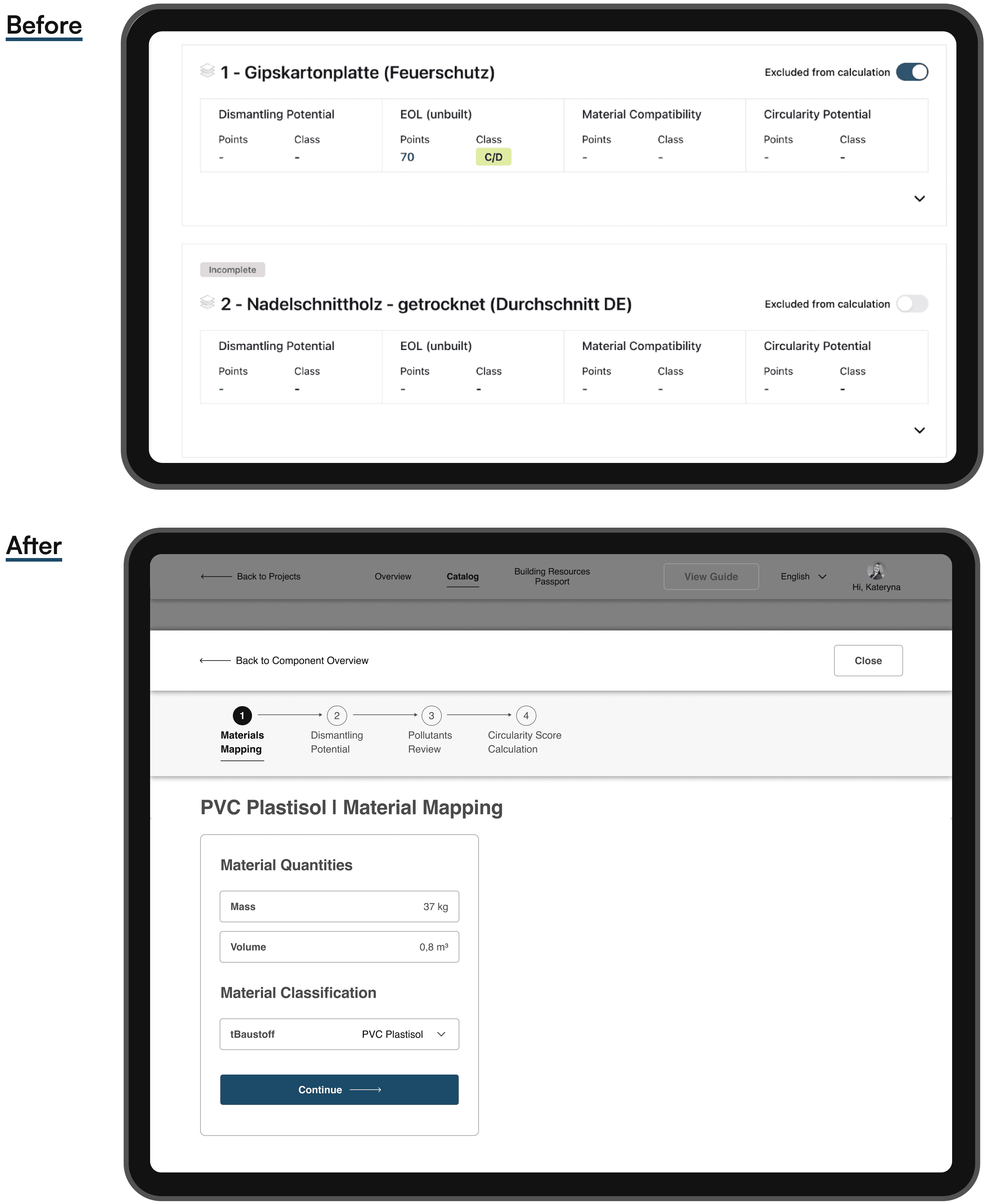Disable Excluded from calculation for Gipskartonplatte
This screenshot has width=985, height=1204.
point(912,72)
